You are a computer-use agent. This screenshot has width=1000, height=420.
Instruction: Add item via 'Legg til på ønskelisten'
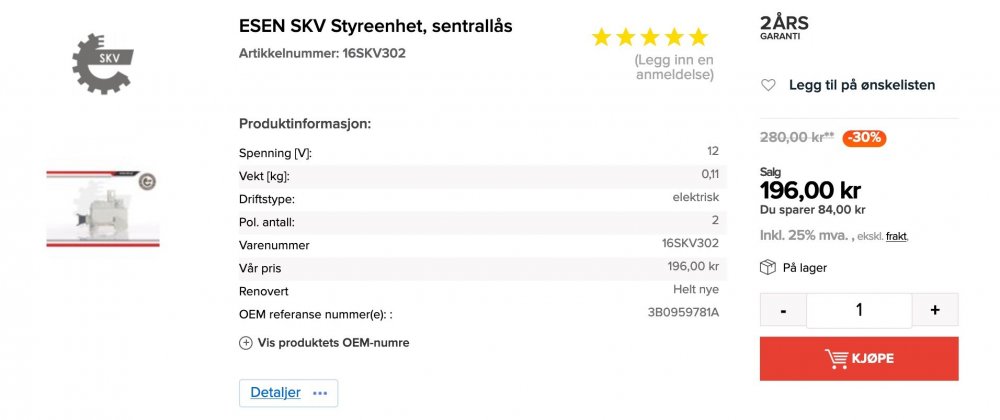(862, 85)
